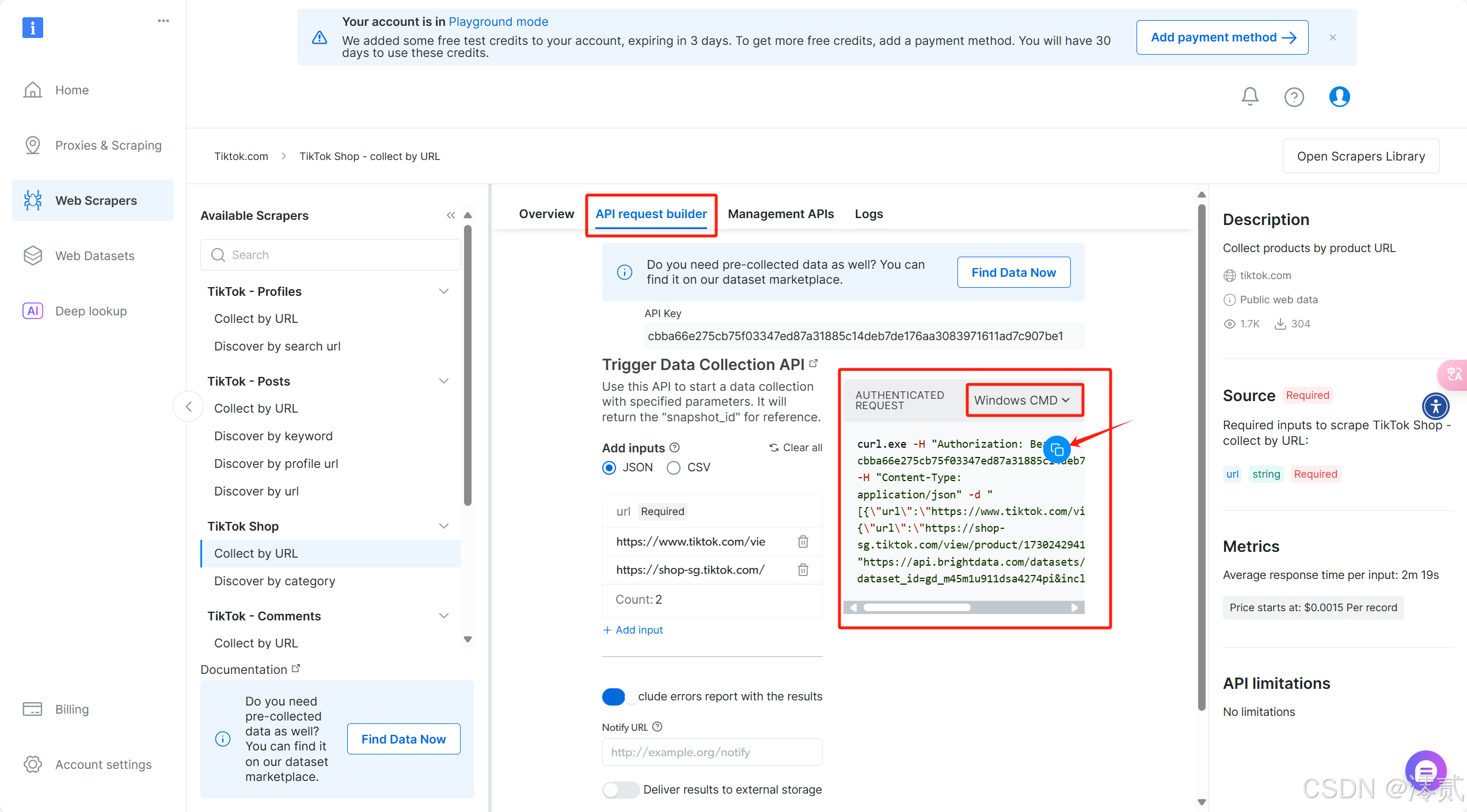Select the JSON input format

(609, 467)
